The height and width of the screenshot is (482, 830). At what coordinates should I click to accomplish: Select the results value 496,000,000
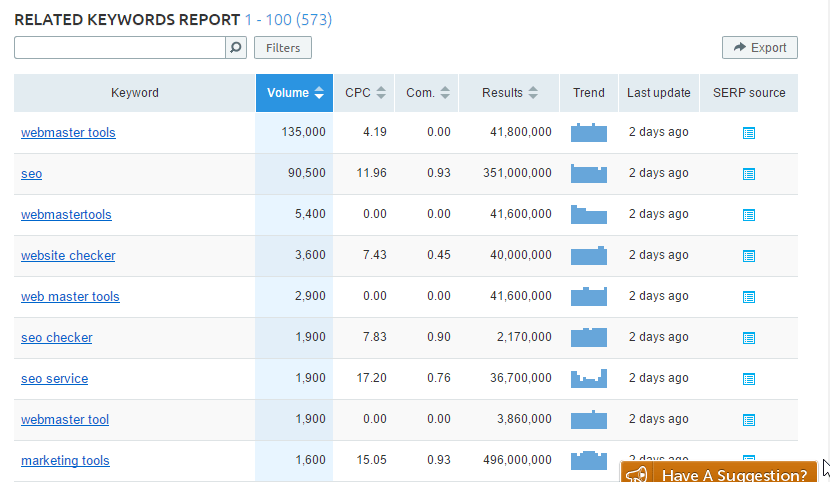coord(517,460)
